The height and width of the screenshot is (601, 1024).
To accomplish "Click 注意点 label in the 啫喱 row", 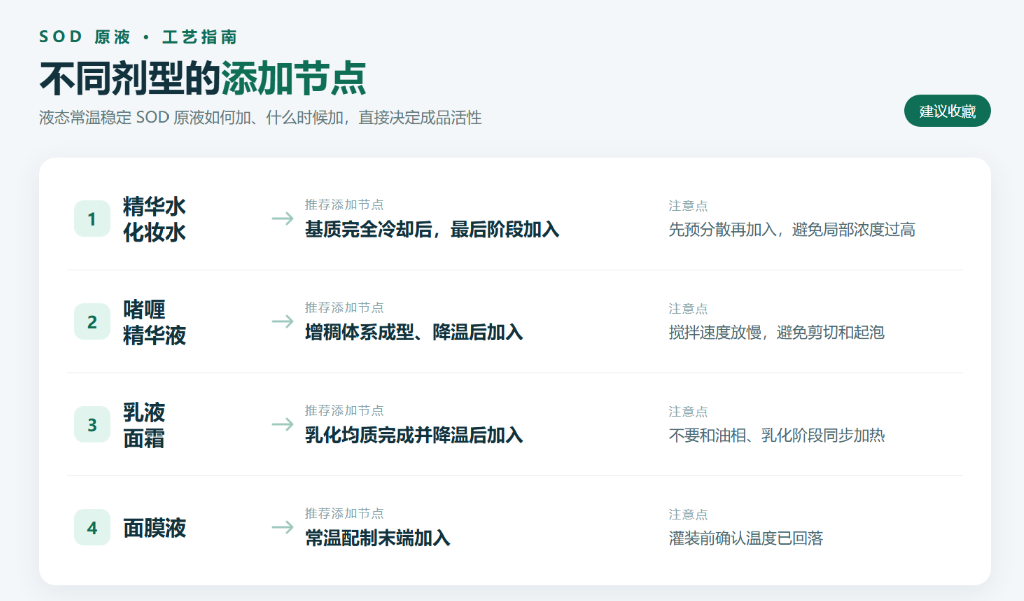I will [688, 308].
